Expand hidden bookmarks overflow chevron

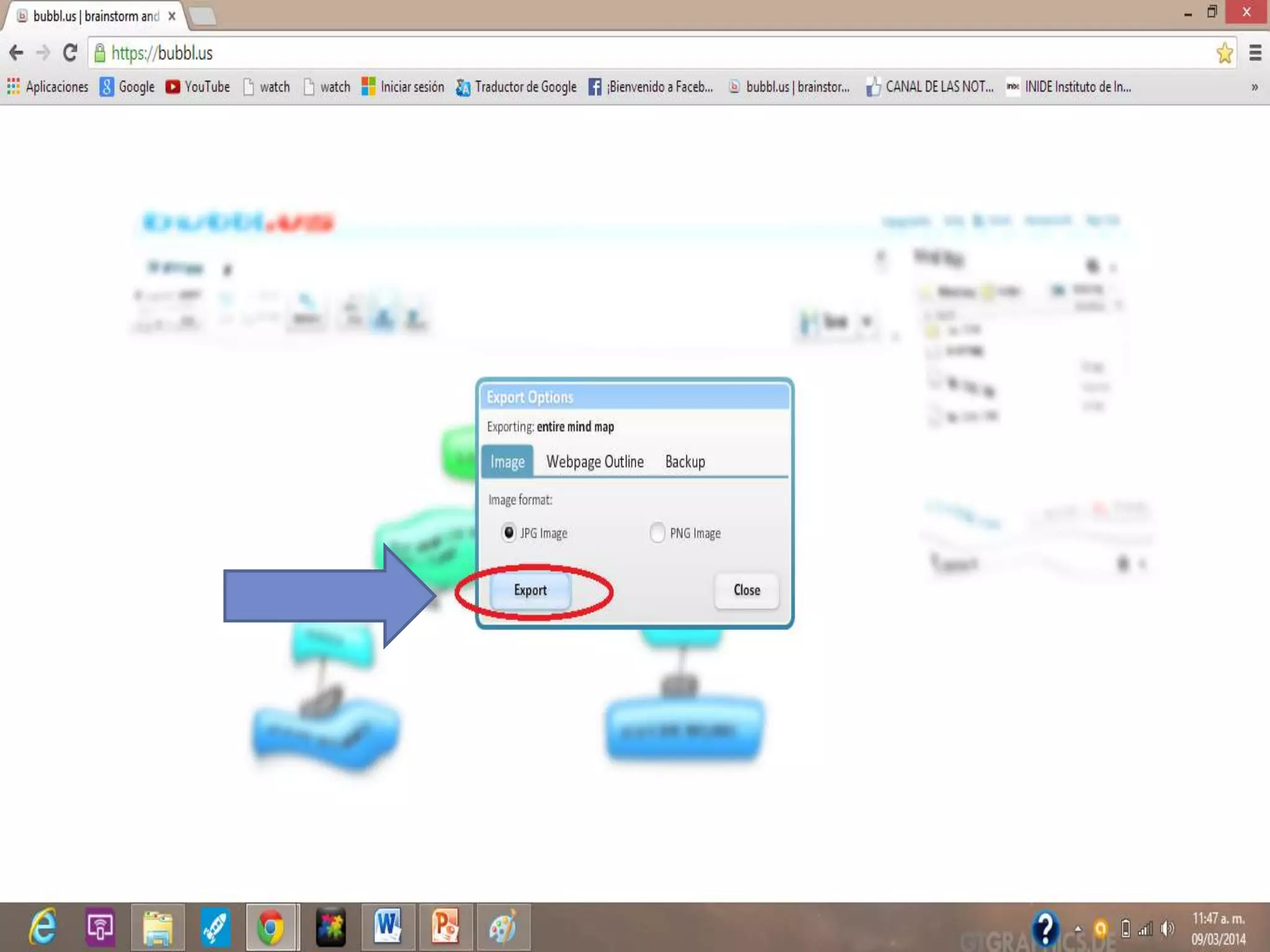click(x=1254, y=87)
